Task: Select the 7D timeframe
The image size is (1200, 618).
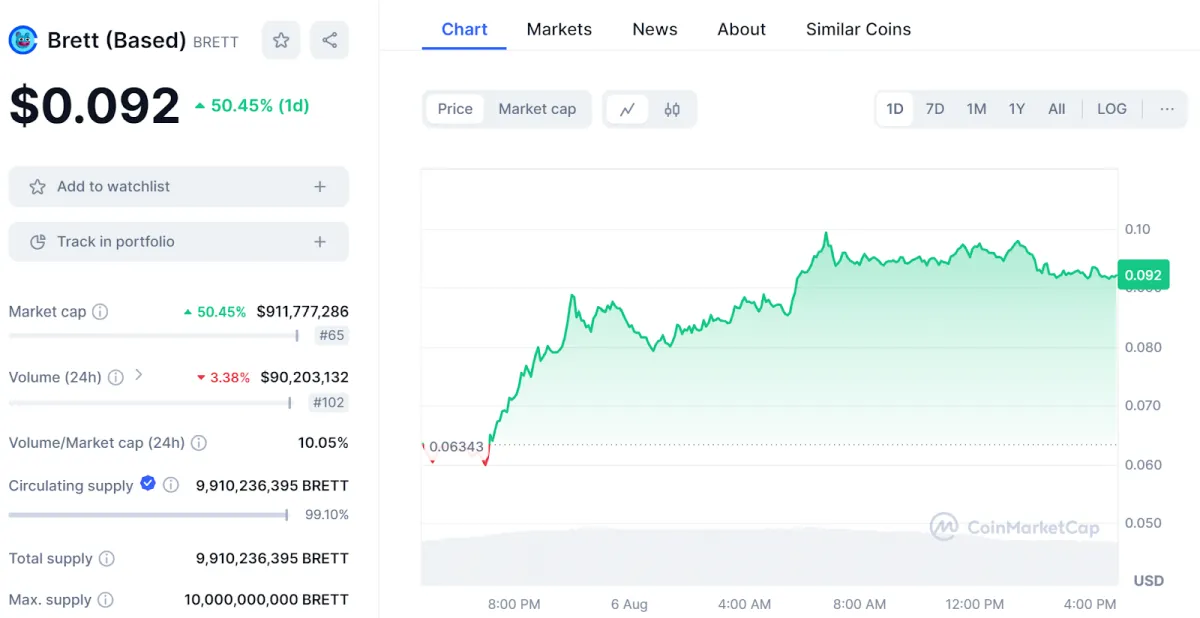Action: [934, 108]
